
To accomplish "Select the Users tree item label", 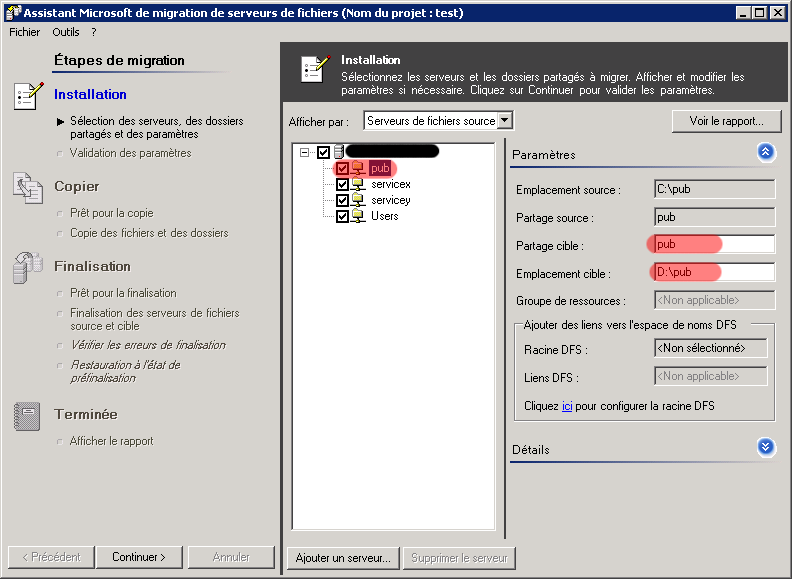I will click(x=385, y=216).
